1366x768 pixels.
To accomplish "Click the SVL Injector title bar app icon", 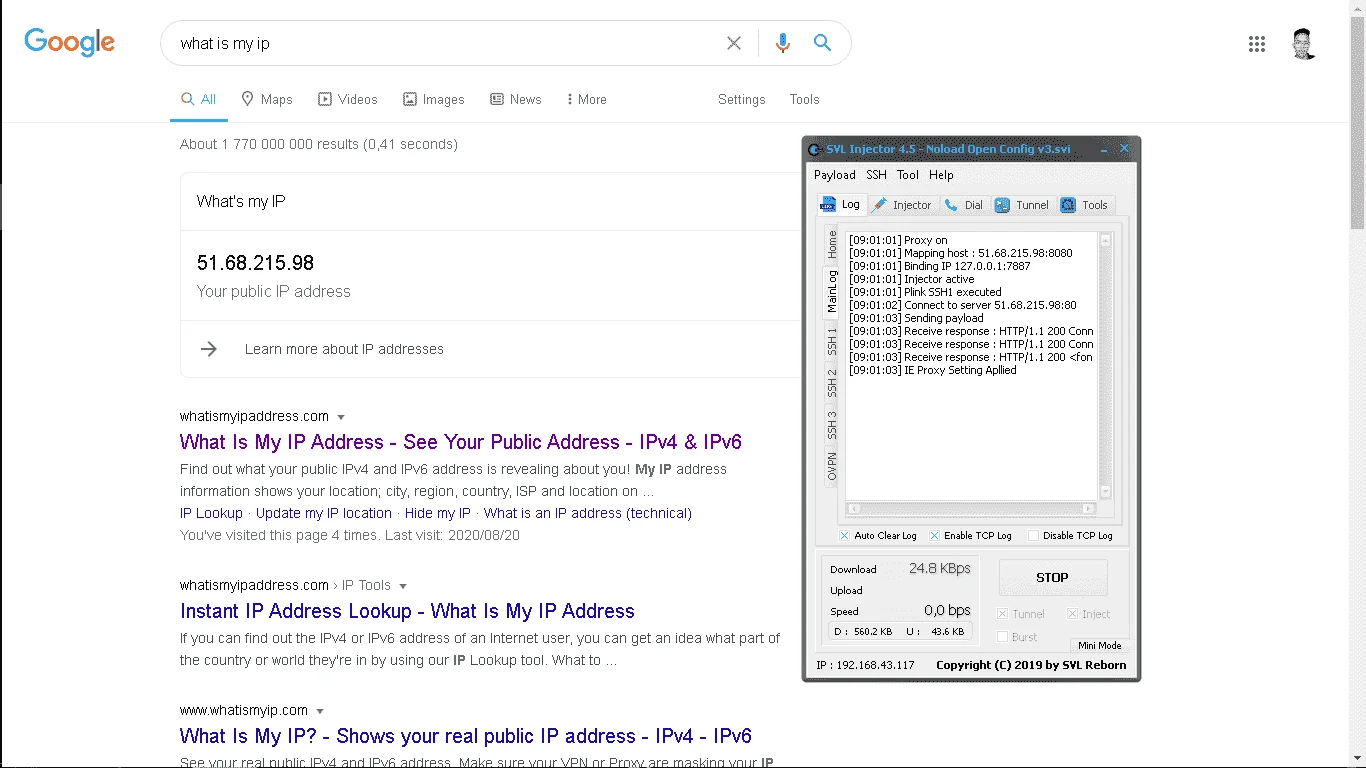I will coord(815,149).
